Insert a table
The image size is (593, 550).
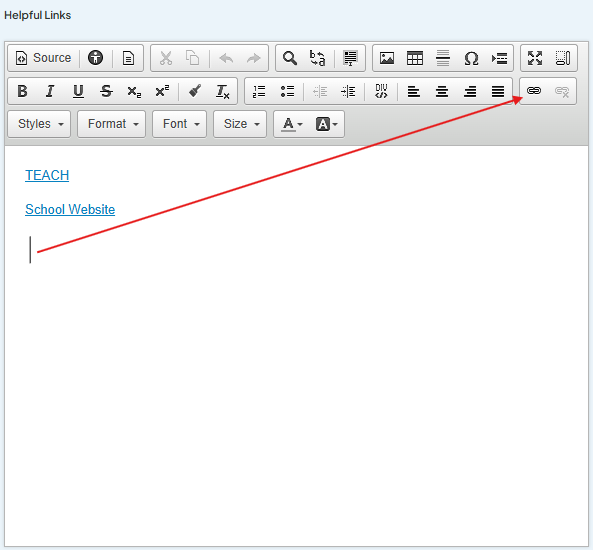tap(415, 58)
